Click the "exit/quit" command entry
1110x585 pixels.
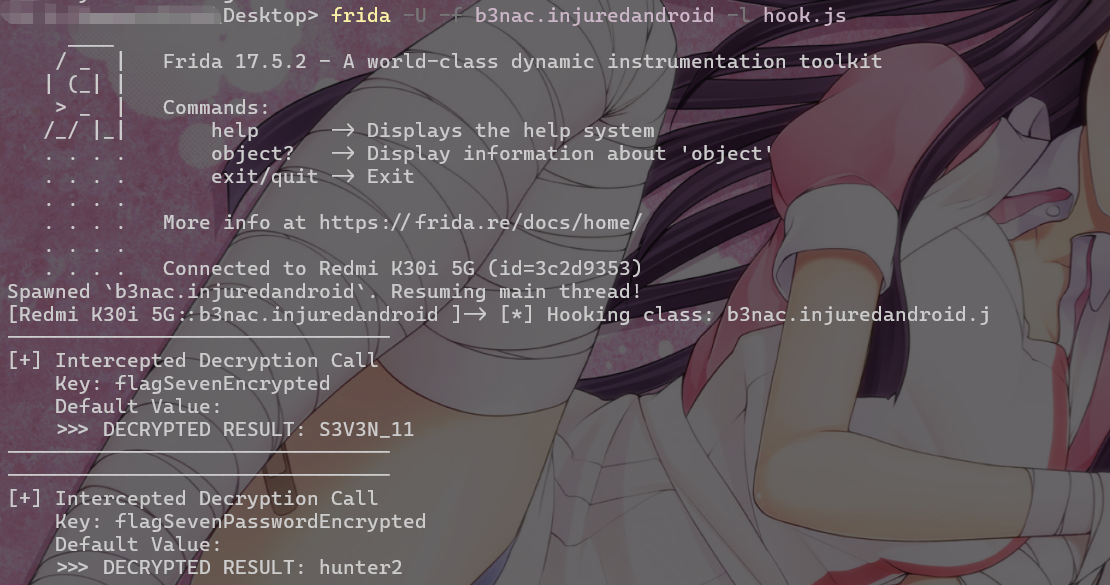[x=264, y=177]
